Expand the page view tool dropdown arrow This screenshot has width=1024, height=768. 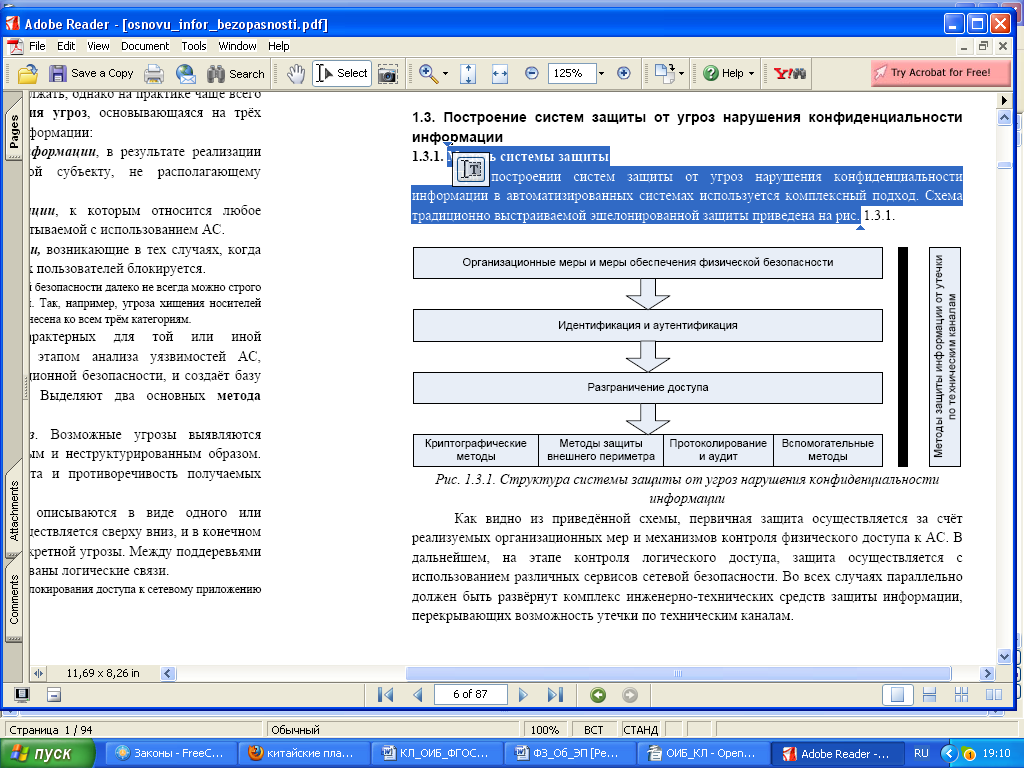point(682,74)
